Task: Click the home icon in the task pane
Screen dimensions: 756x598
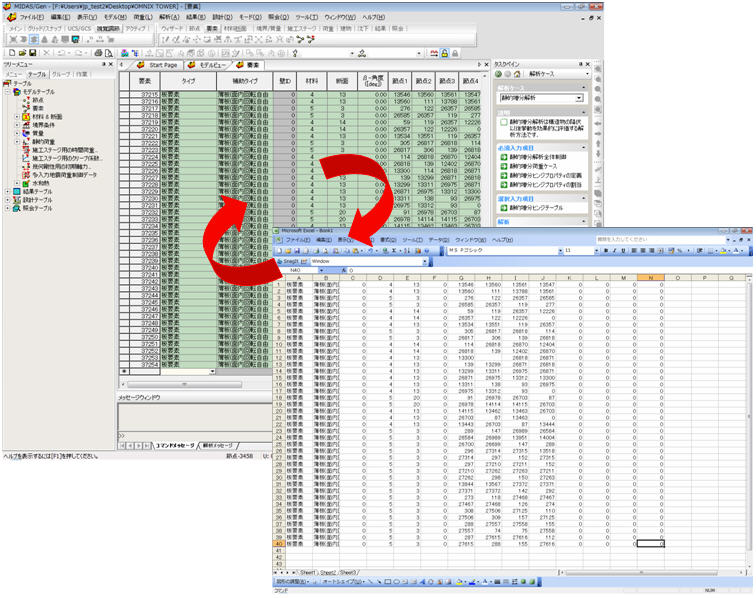Action: [517, 74]
